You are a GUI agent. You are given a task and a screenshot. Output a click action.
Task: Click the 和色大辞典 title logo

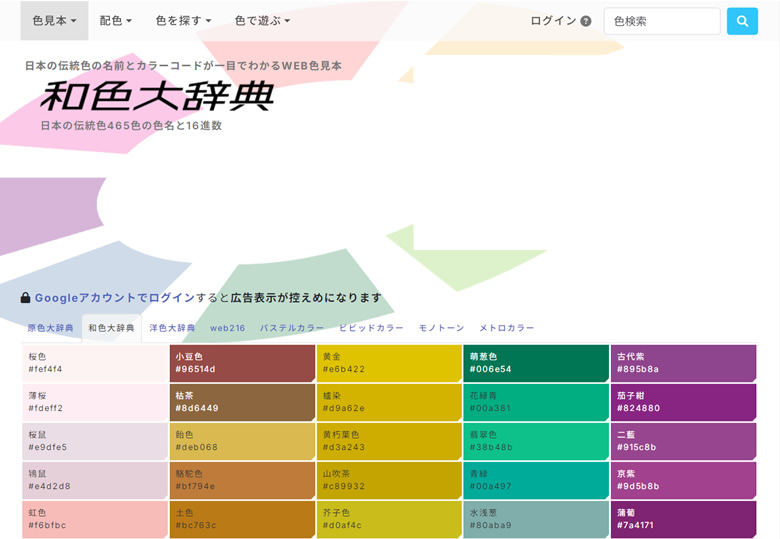157,96
